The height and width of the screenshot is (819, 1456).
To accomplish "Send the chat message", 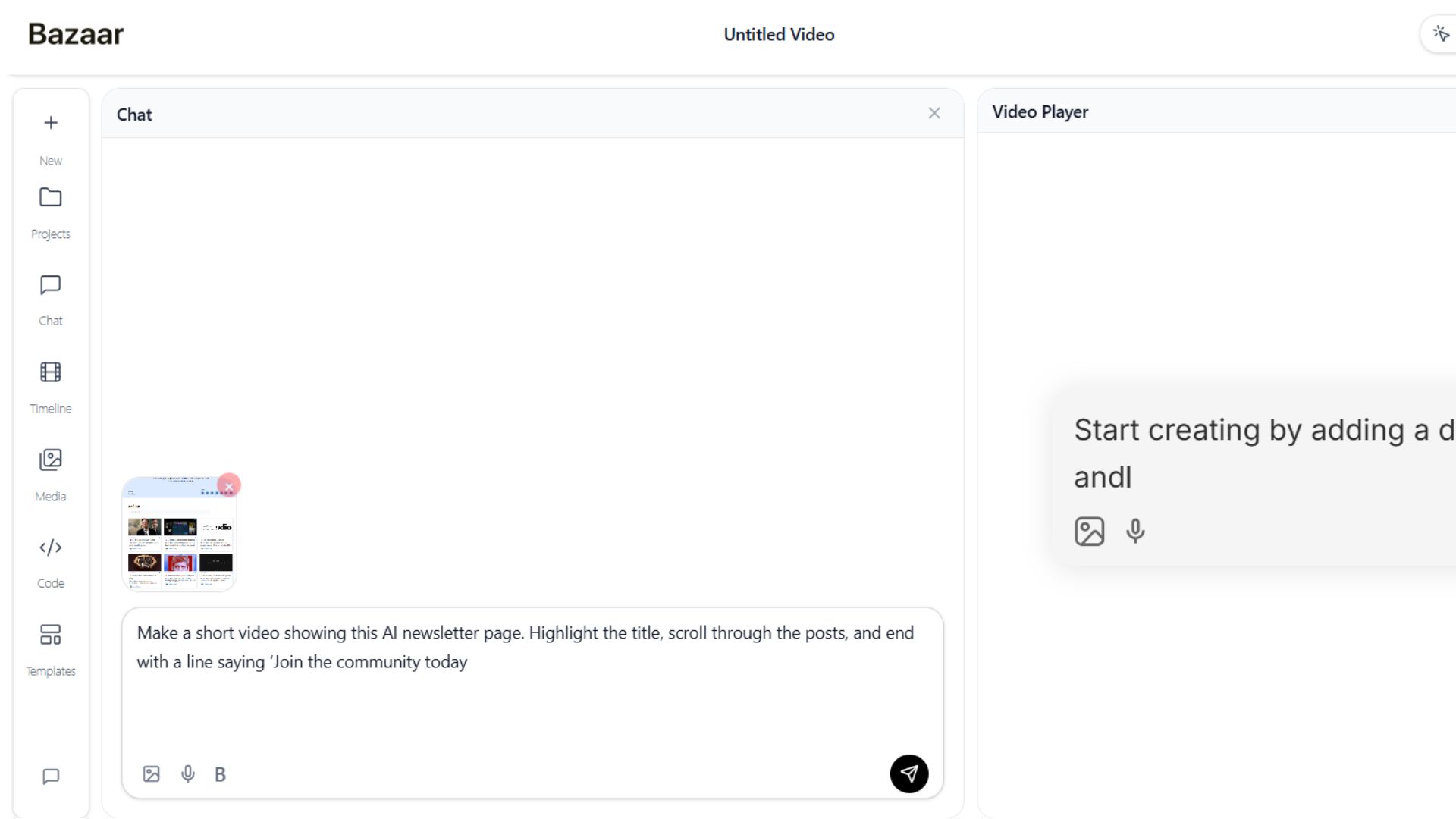I will [x=908, y=774].
